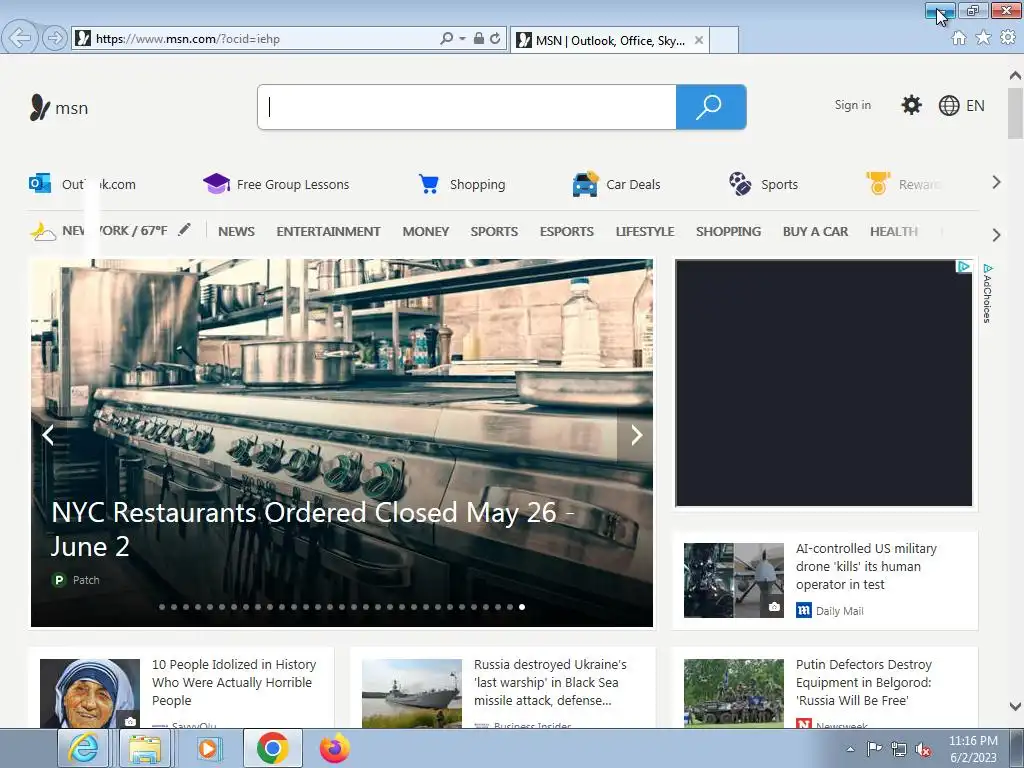The image size is (1024, 768).
Task: Open the NEWS menu item
Action: 236,231
